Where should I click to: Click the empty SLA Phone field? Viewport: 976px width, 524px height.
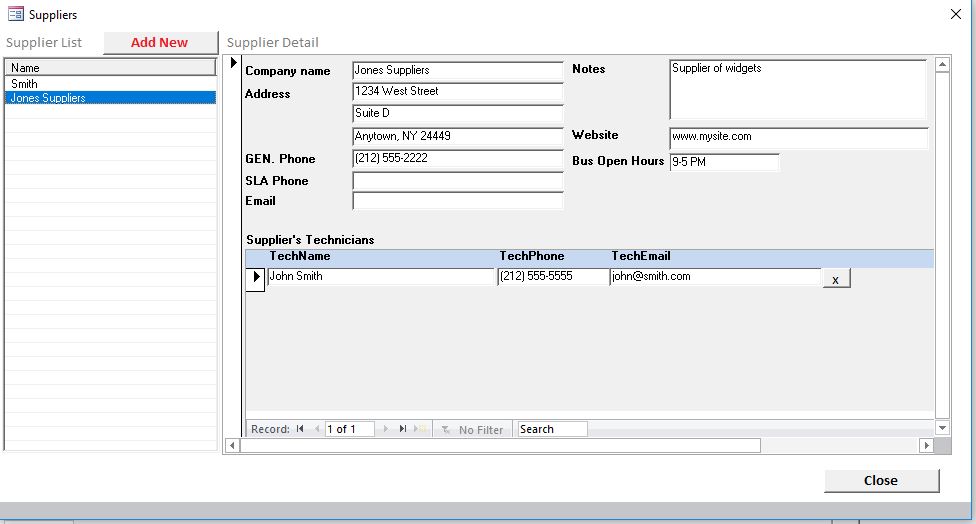(458, 181)
